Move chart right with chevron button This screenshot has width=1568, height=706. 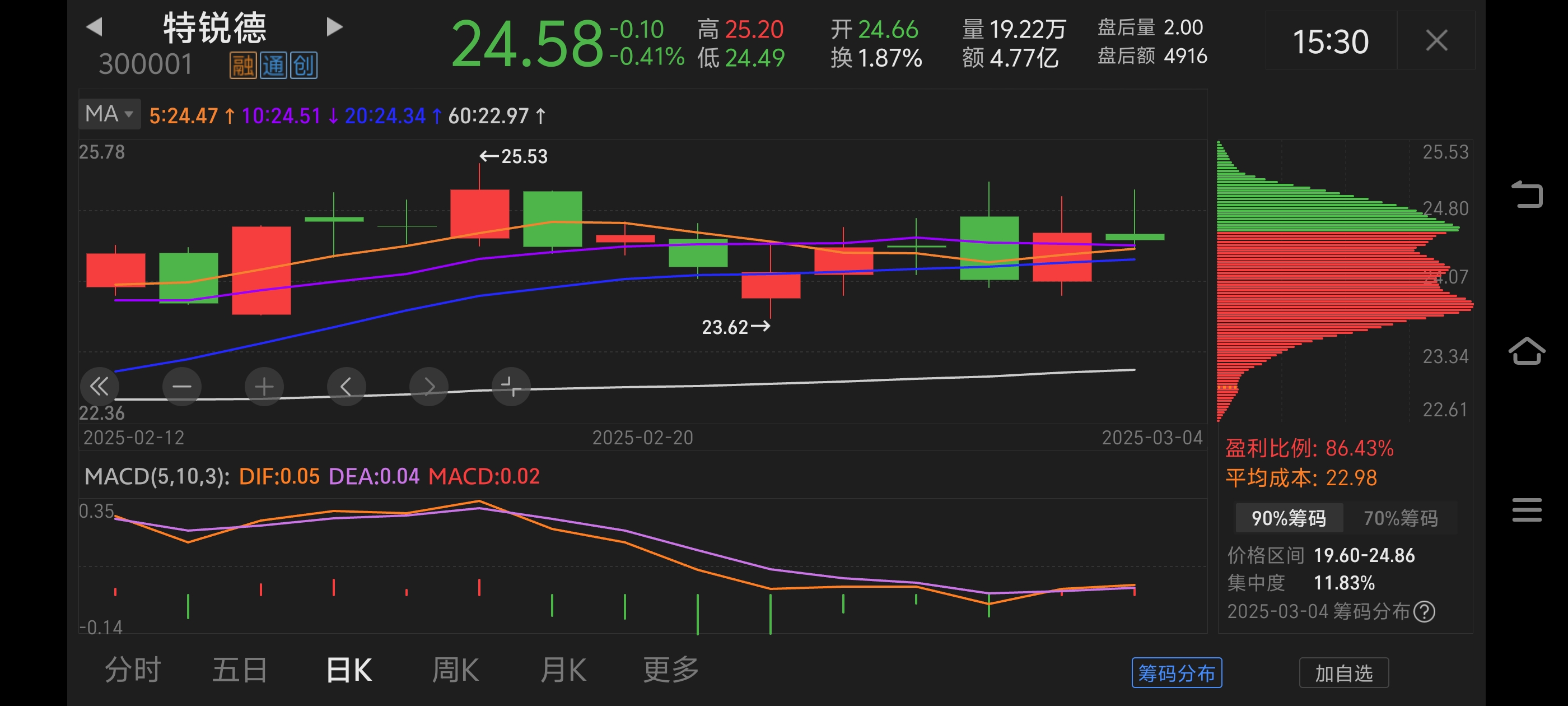[x=428, y=386]
